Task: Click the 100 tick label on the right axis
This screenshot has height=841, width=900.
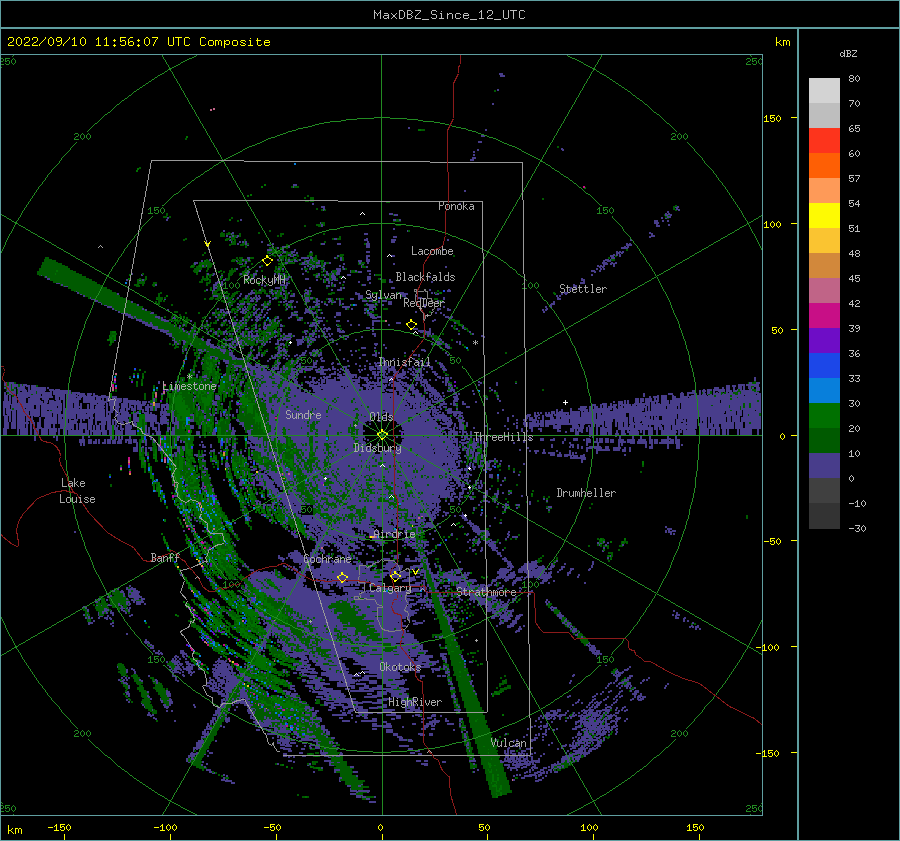Action: 772,224
